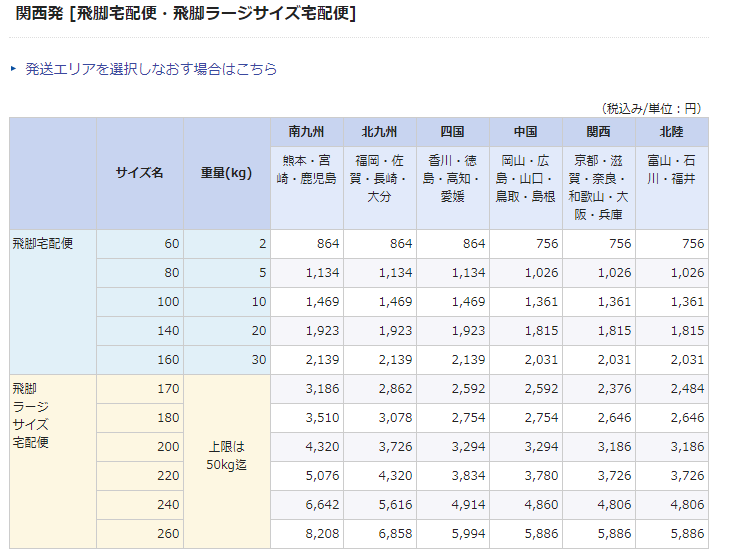
Task: Select the 北九州 column header
Action: click(379, 132)
